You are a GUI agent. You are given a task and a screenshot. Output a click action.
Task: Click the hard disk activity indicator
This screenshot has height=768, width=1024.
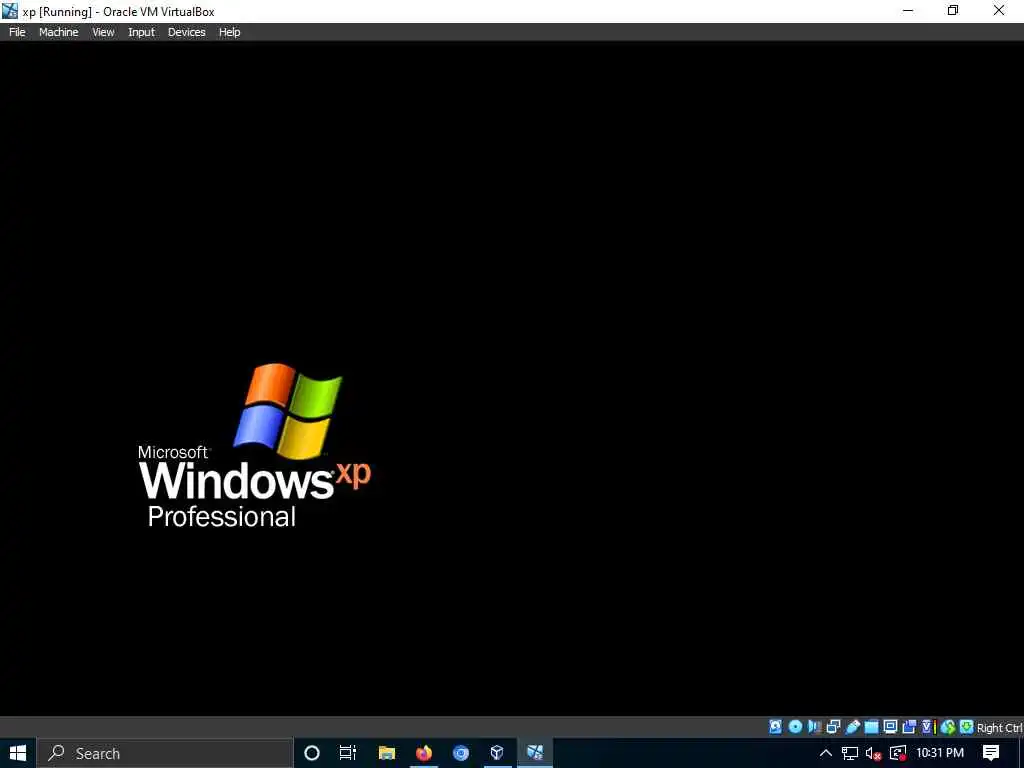[x=775, y=726]
